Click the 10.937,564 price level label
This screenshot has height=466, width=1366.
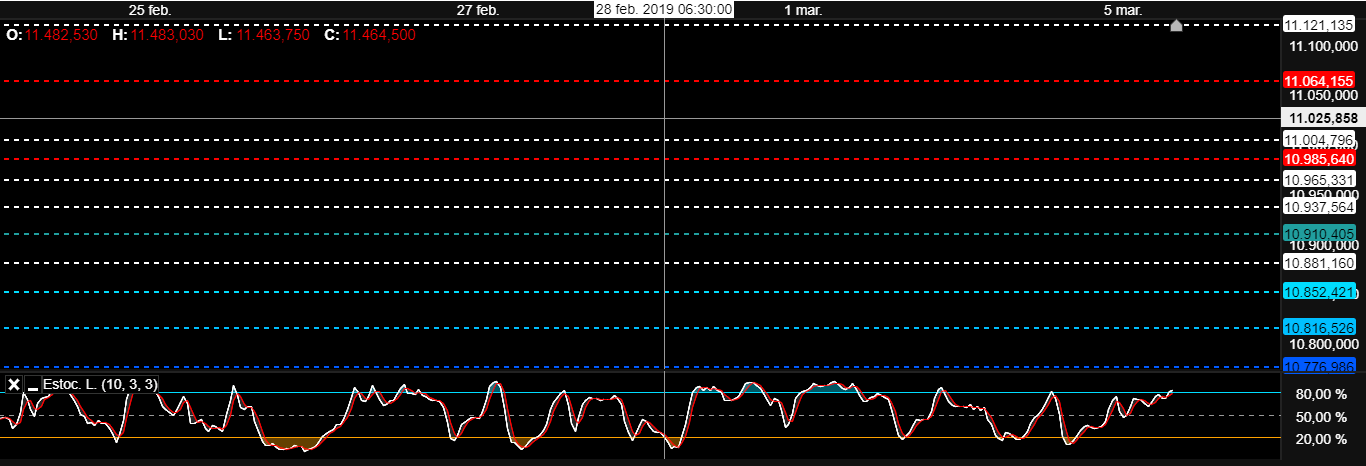point(1319,207)
